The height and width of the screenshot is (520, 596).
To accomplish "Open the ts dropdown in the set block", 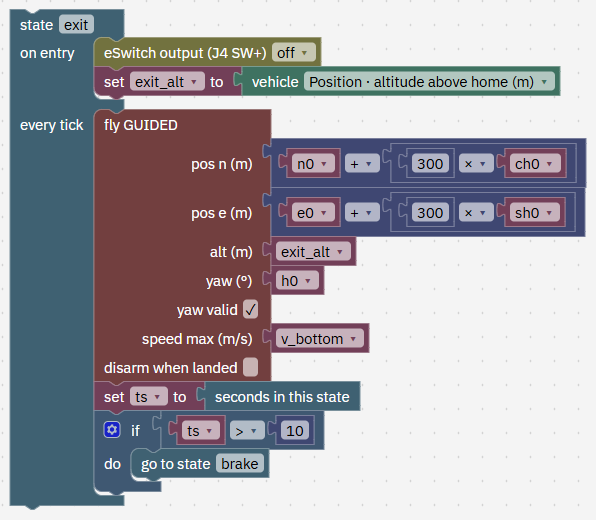I will (149, 396).
